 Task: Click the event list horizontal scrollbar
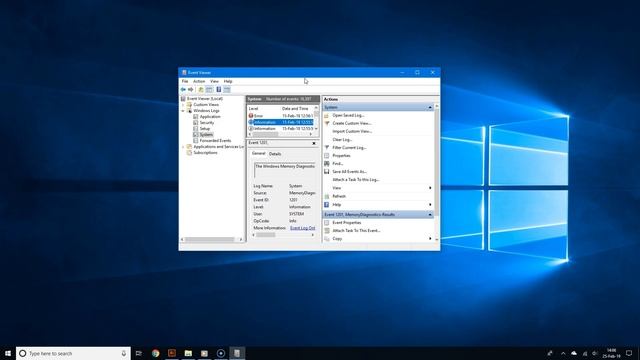pyautogui.click(x=280, y=134)
